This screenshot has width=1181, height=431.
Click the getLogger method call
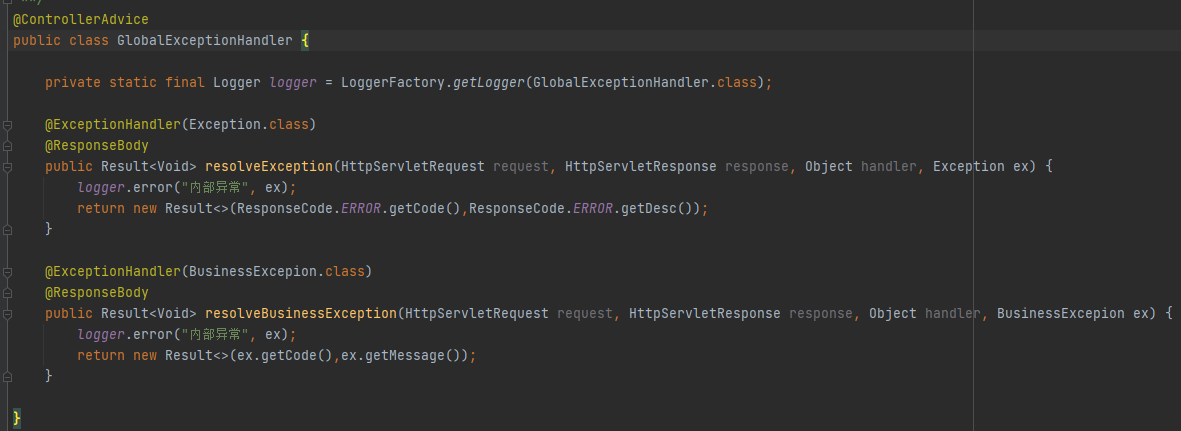point(489,82)
